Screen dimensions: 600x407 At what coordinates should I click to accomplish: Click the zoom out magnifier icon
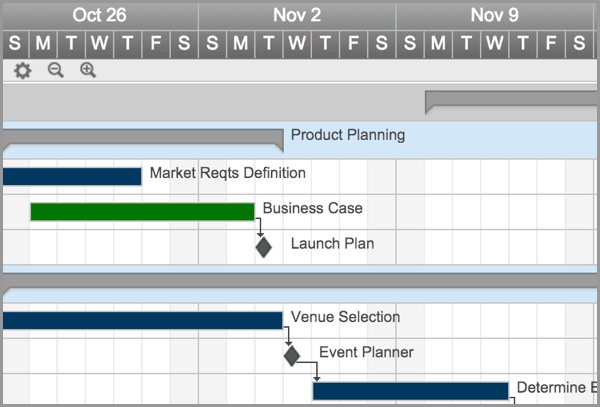(x=56, y=71)
